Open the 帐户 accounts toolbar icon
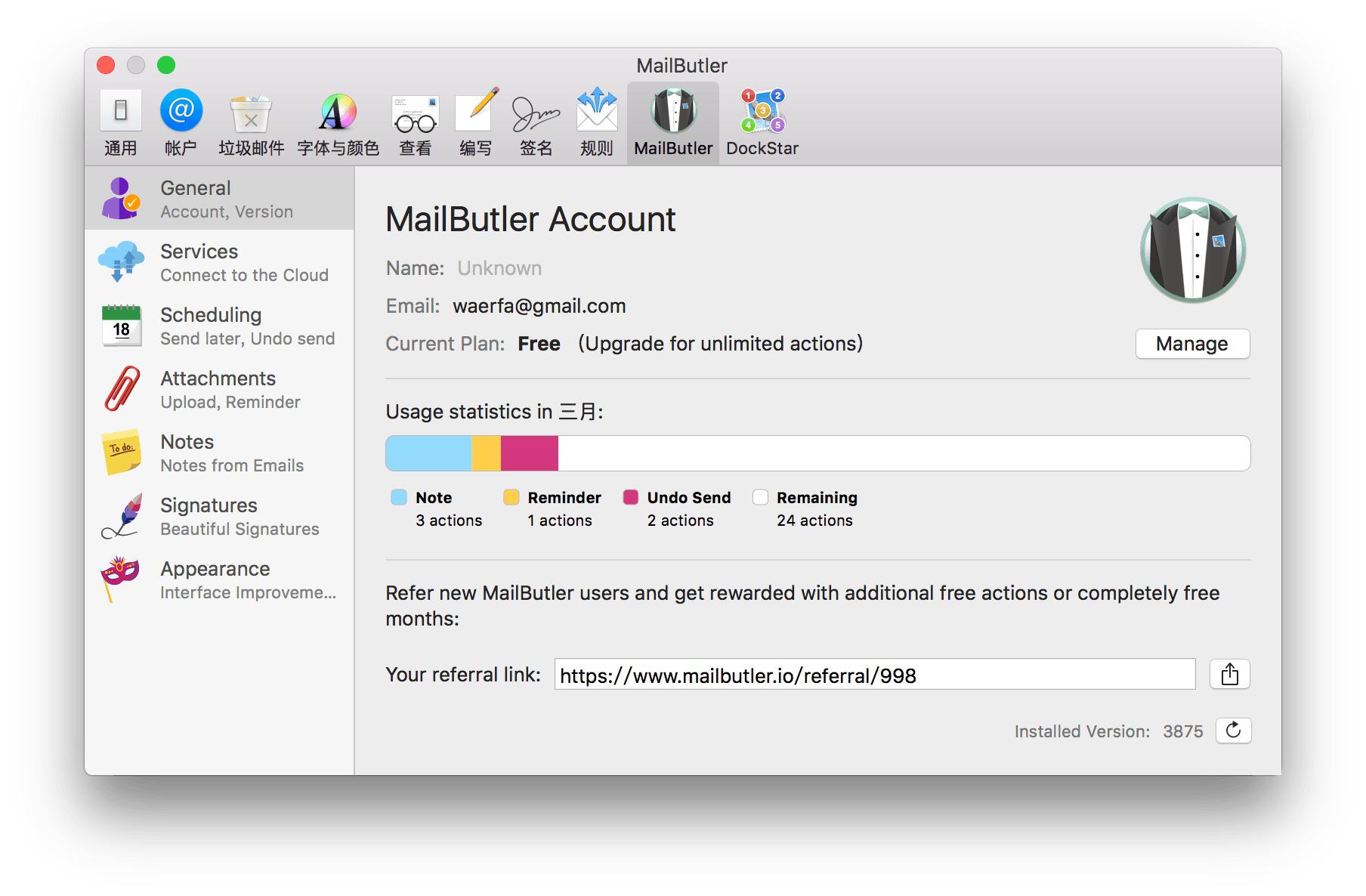Viewport: 1366px width, 896px height. click(x=181, y=111)
